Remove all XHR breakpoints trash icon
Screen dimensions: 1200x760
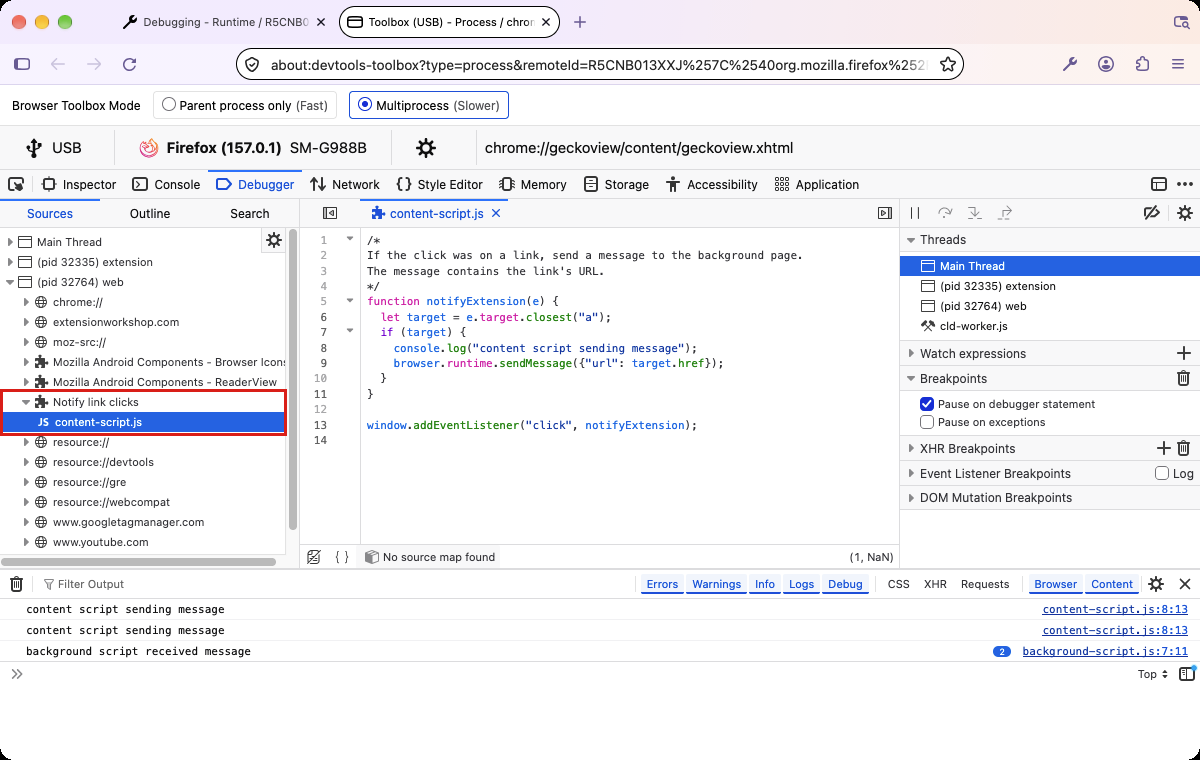point(1183,449)
